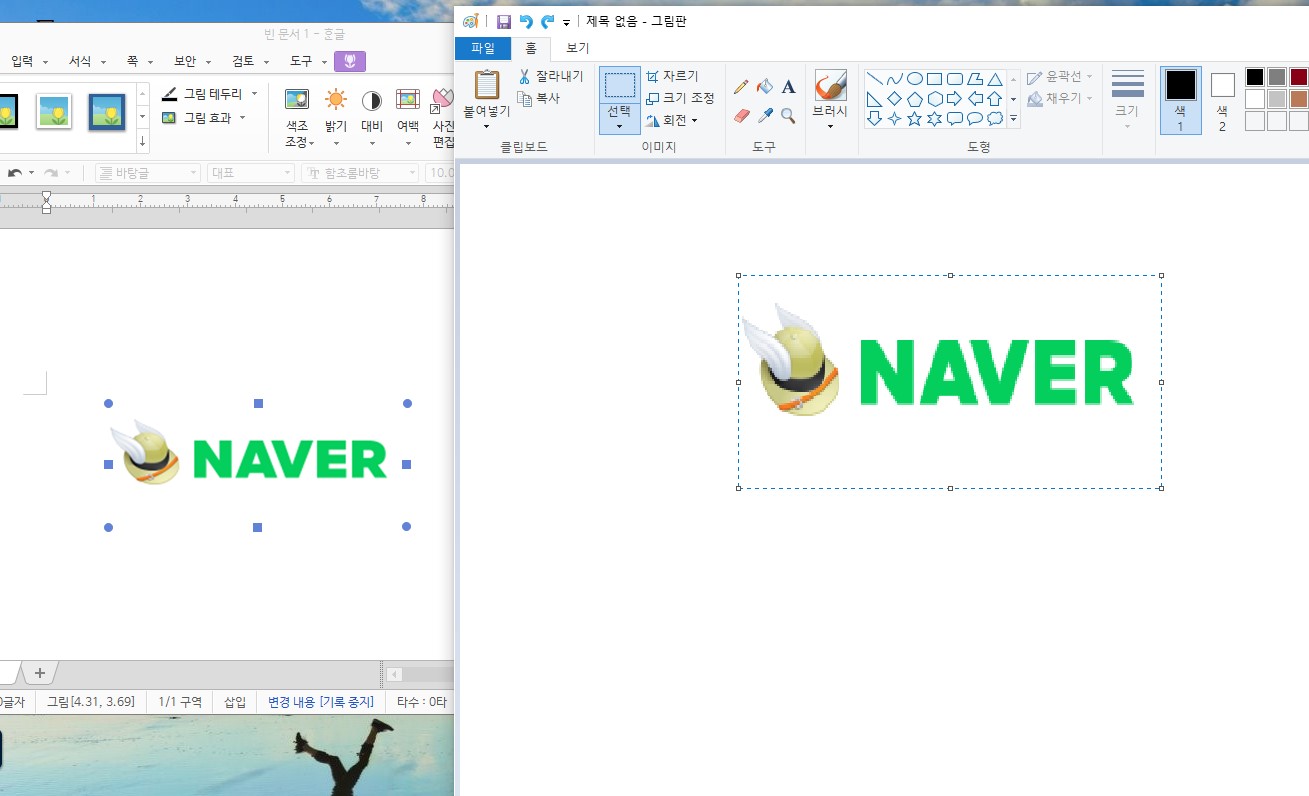The image size is (1309, 796).
Task: Select the Fill with color bucket tool
Action: click(x=765, y=87)
